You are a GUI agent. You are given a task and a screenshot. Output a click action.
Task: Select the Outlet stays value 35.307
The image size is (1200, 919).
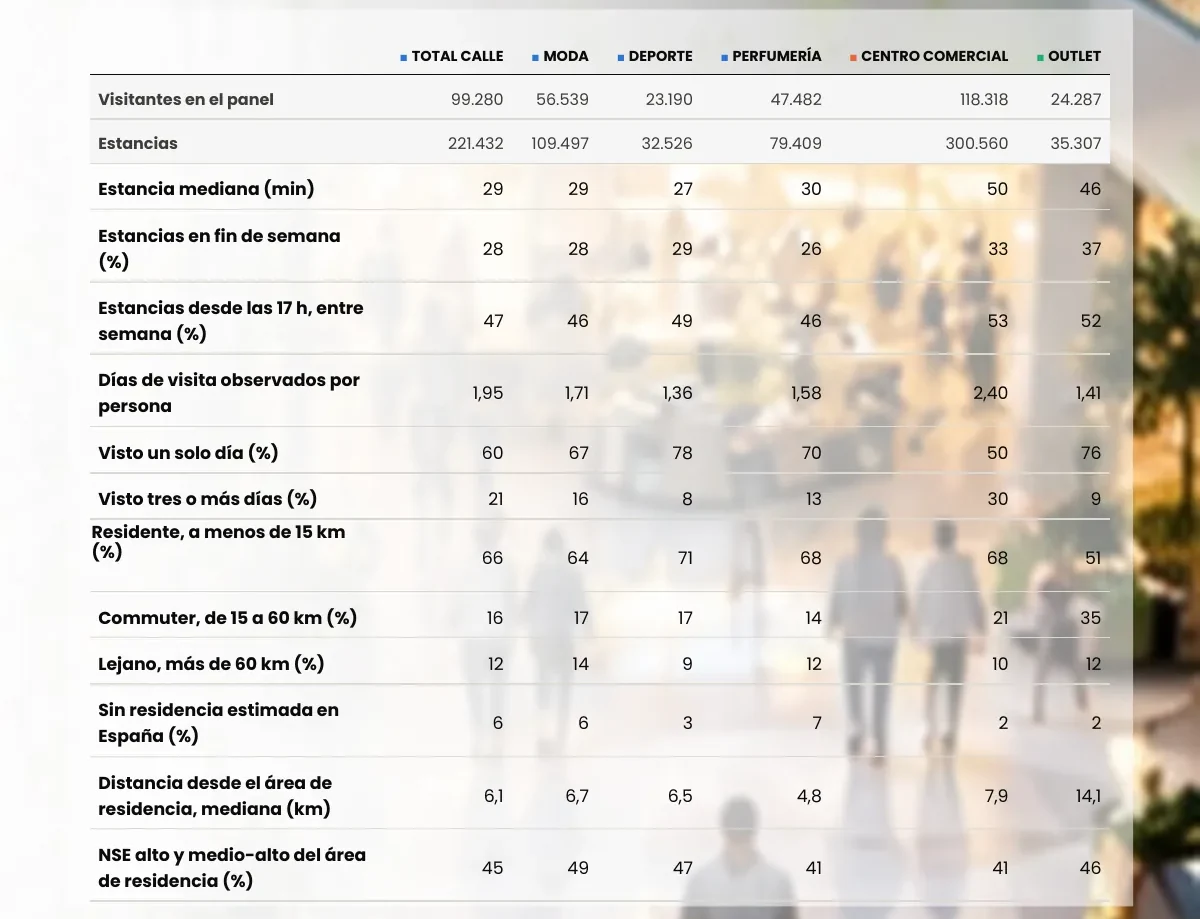[x=1076, y=143]
